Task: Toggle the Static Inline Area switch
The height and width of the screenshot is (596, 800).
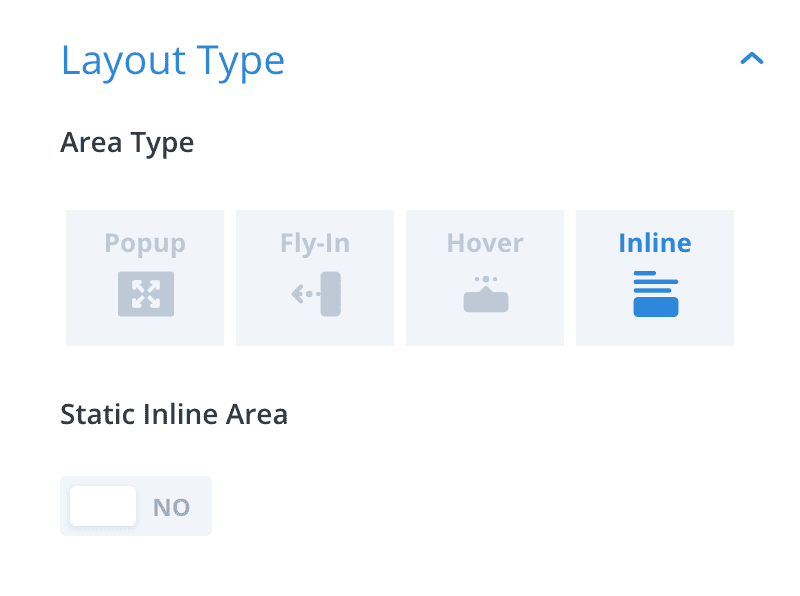Action: click(x=136, y=506)
